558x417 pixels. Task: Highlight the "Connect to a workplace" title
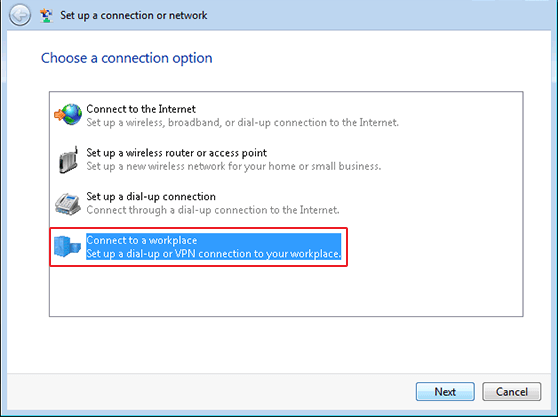pos(142,240)
